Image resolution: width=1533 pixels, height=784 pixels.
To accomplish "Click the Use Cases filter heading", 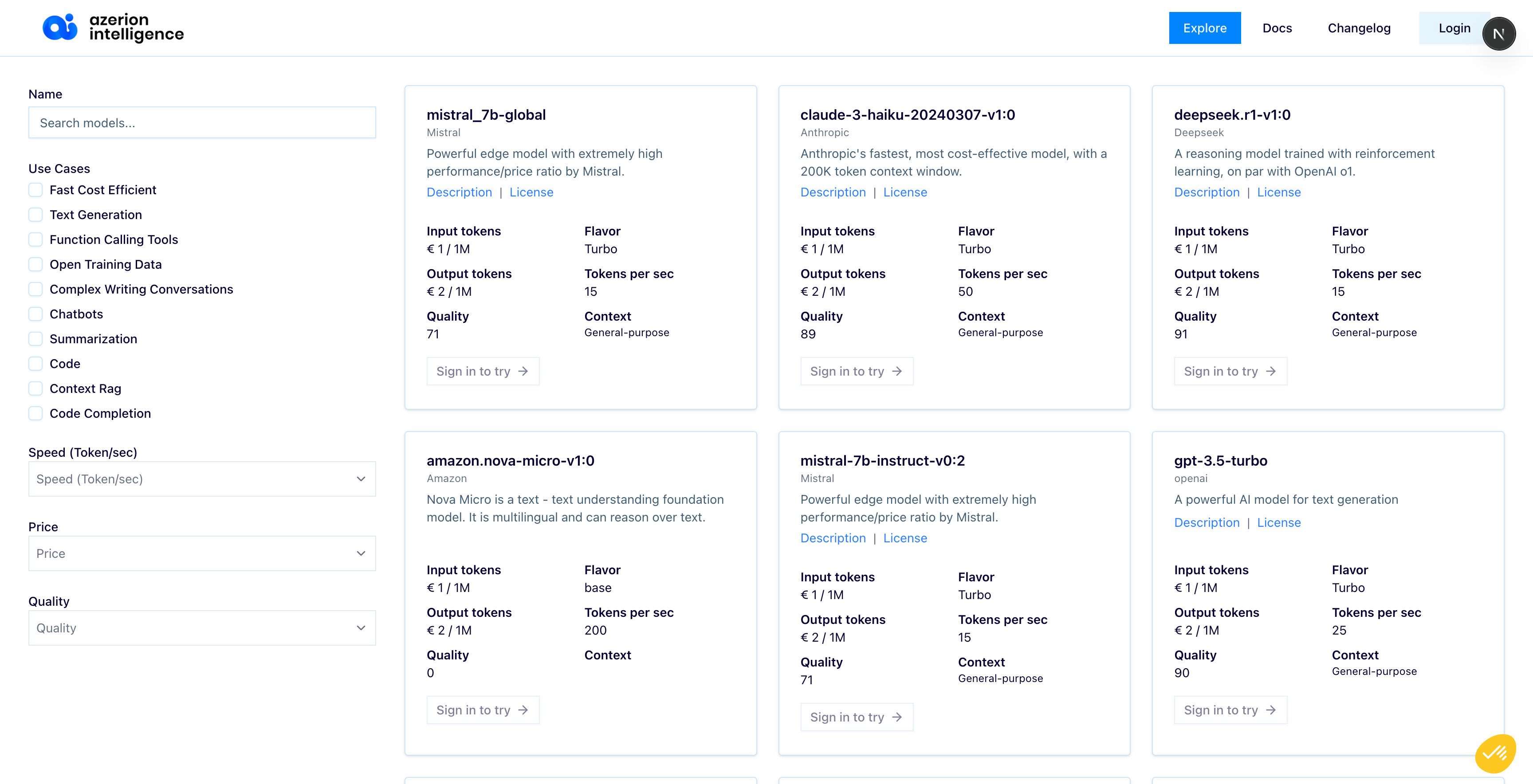I will coord(59,169).
